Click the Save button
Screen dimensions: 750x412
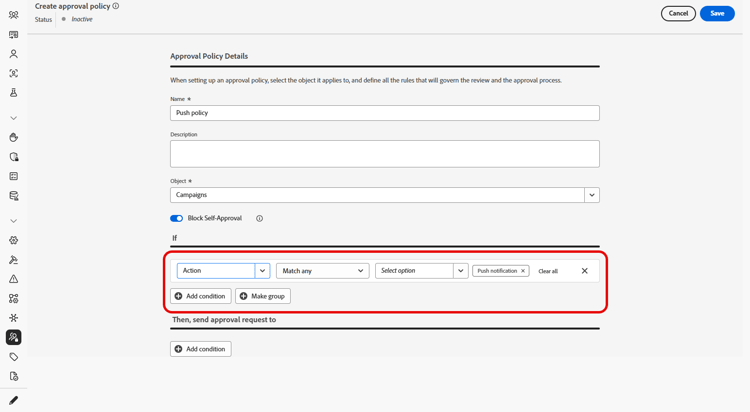point(717,13)
